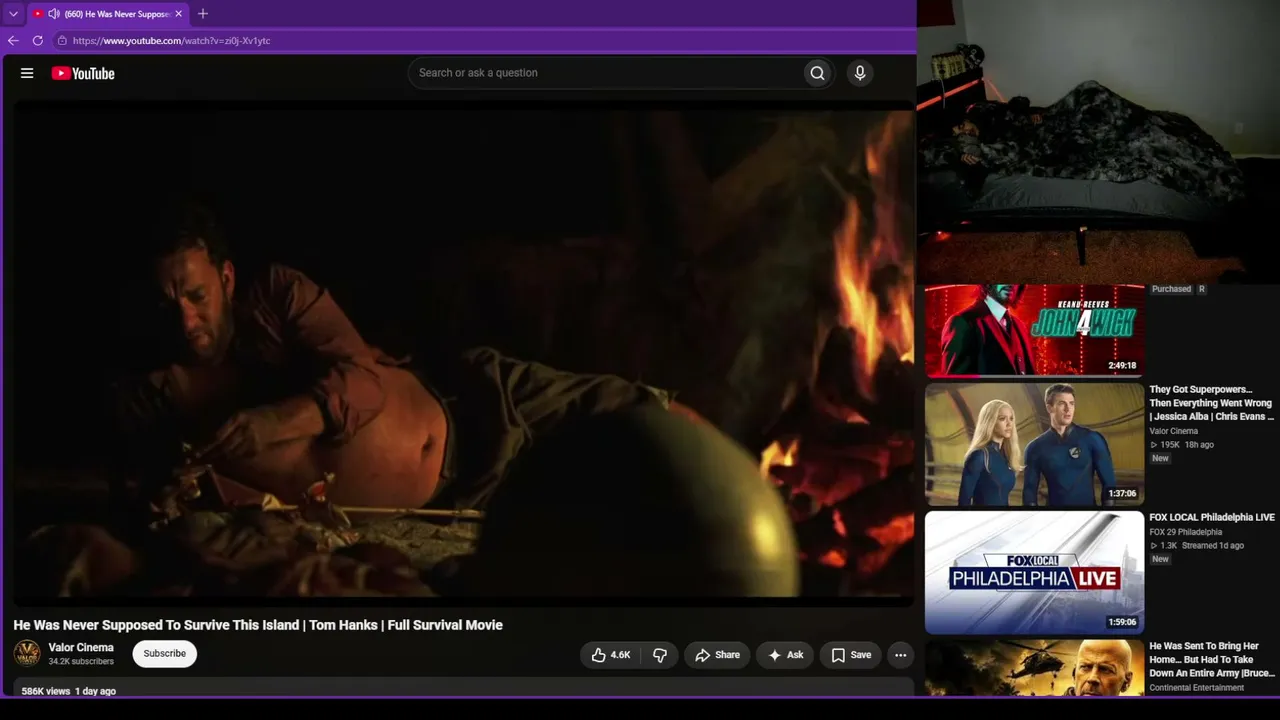Open Valor Cinema channel avatar

(27, 654)
